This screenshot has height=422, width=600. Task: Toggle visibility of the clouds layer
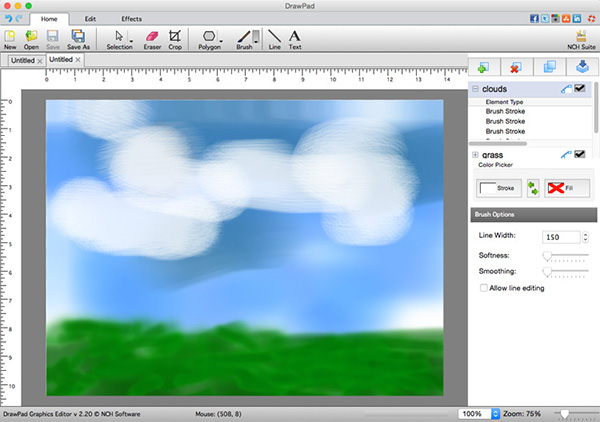pyautogui.click(x=580, y=88)
